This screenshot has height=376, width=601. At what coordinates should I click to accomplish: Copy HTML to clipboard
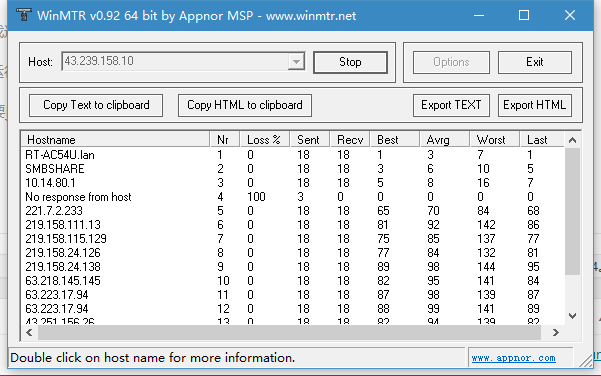245,105
